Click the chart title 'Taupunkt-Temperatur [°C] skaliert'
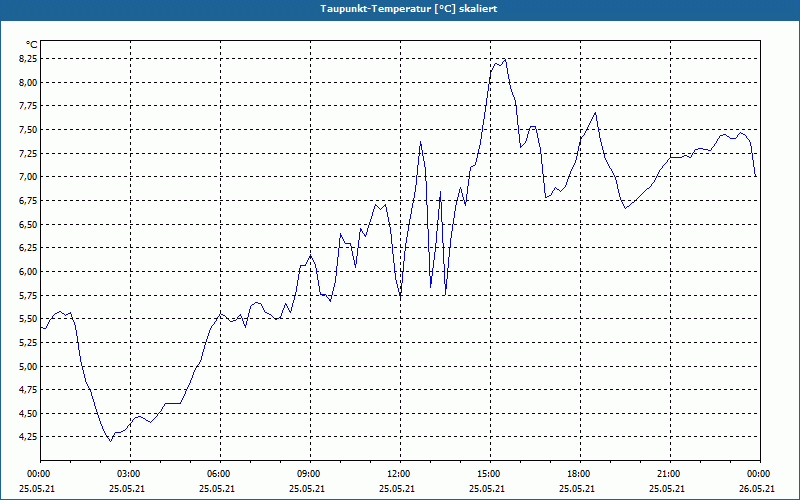 409,9
